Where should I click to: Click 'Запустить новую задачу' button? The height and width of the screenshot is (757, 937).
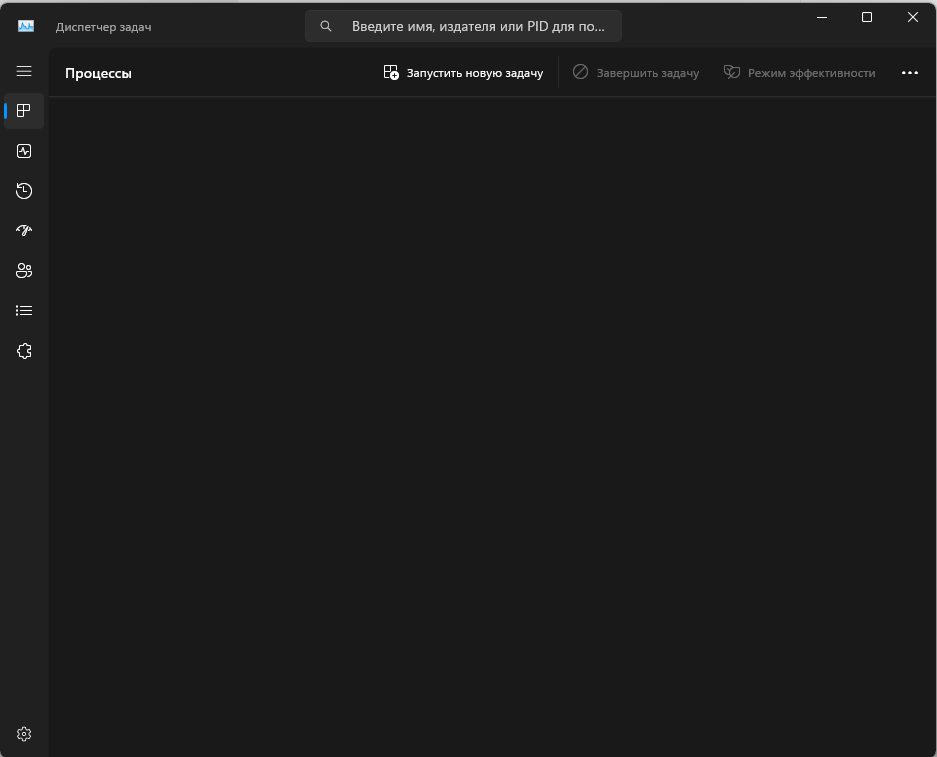click(463, 73)
